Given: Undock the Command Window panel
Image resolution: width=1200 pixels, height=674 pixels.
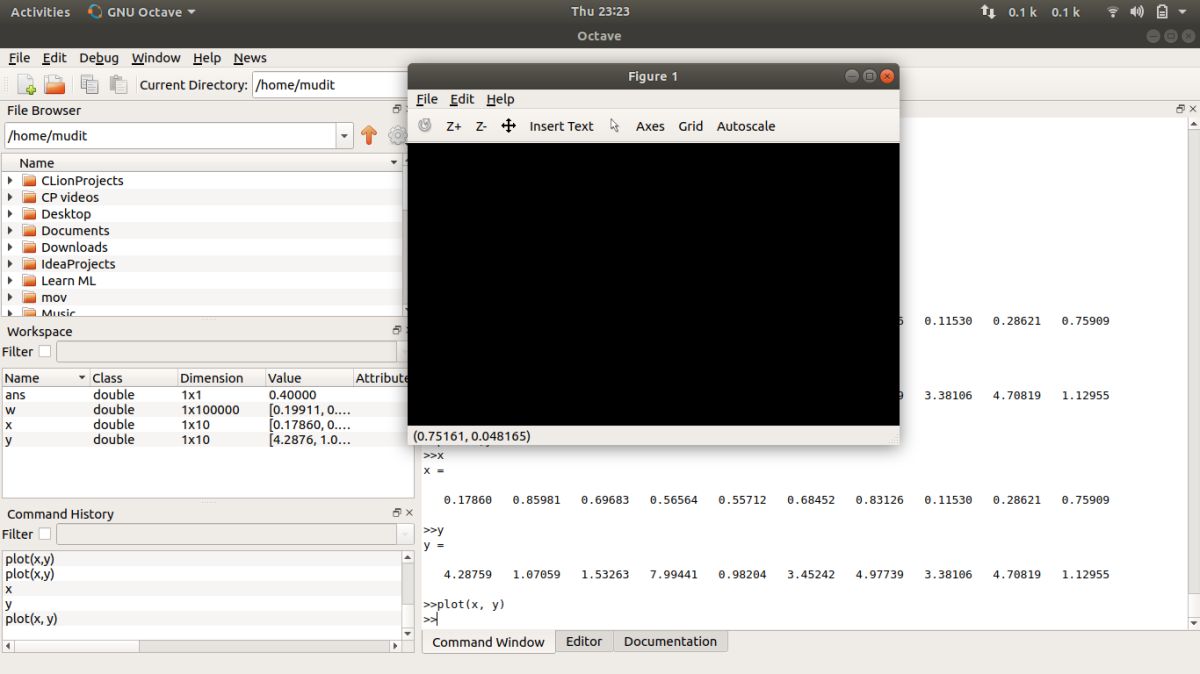Looking at the screenshot, I should coord(1181,109).
